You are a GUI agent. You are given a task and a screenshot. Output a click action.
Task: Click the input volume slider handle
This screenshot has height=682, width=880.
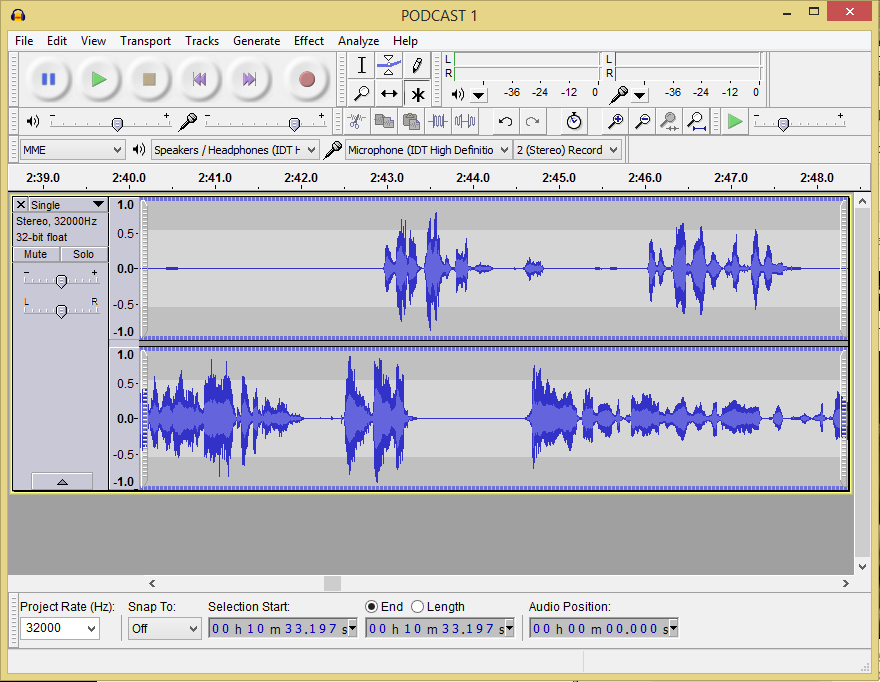tap(294, 124)
